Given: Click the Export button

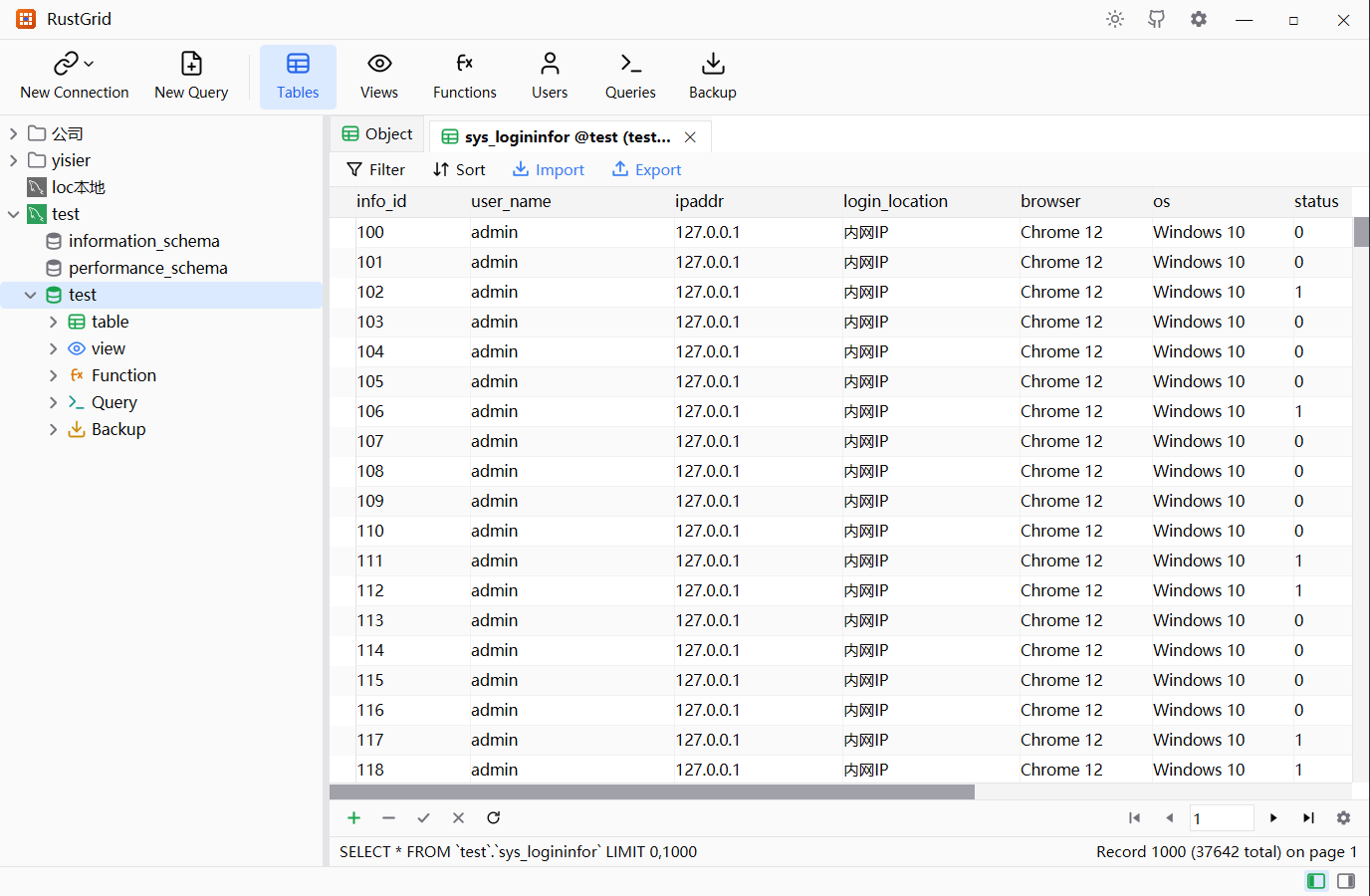Looking at the screenshot, I should coord(647,169).
